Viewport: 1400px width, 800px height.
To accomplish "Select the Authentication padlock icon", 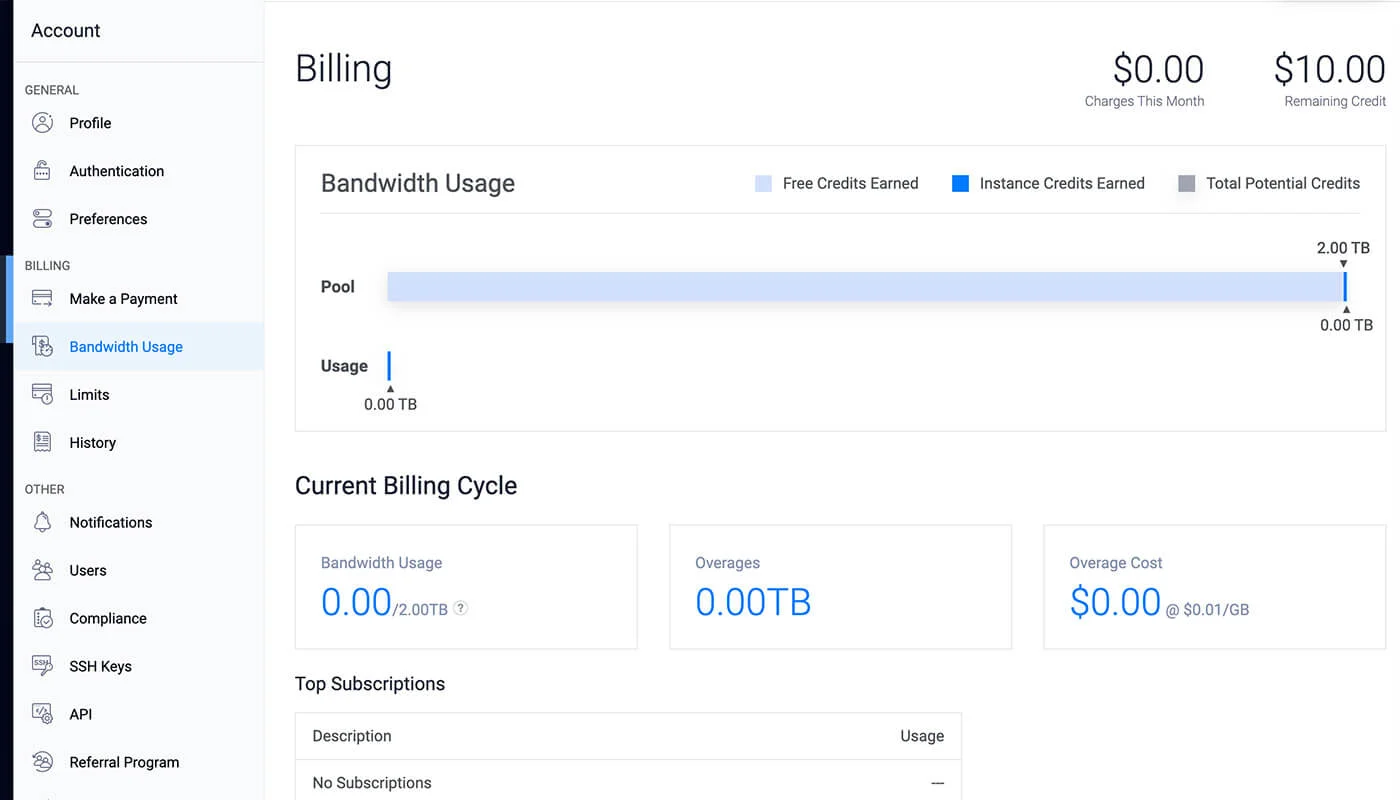I will 43,170.
